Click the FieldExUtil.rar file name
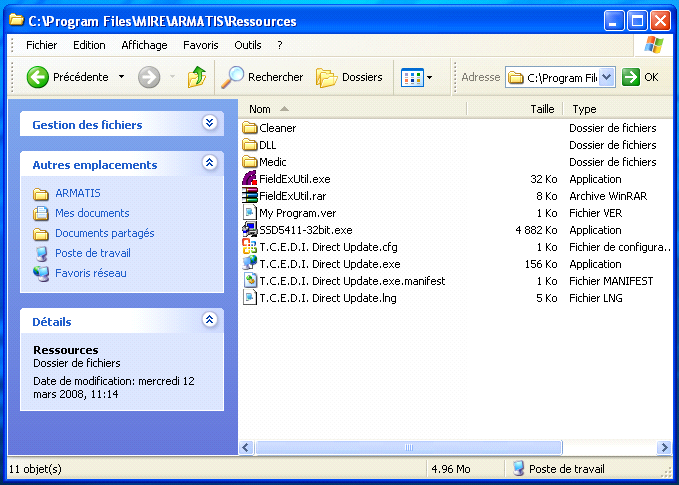 point(293,196)
